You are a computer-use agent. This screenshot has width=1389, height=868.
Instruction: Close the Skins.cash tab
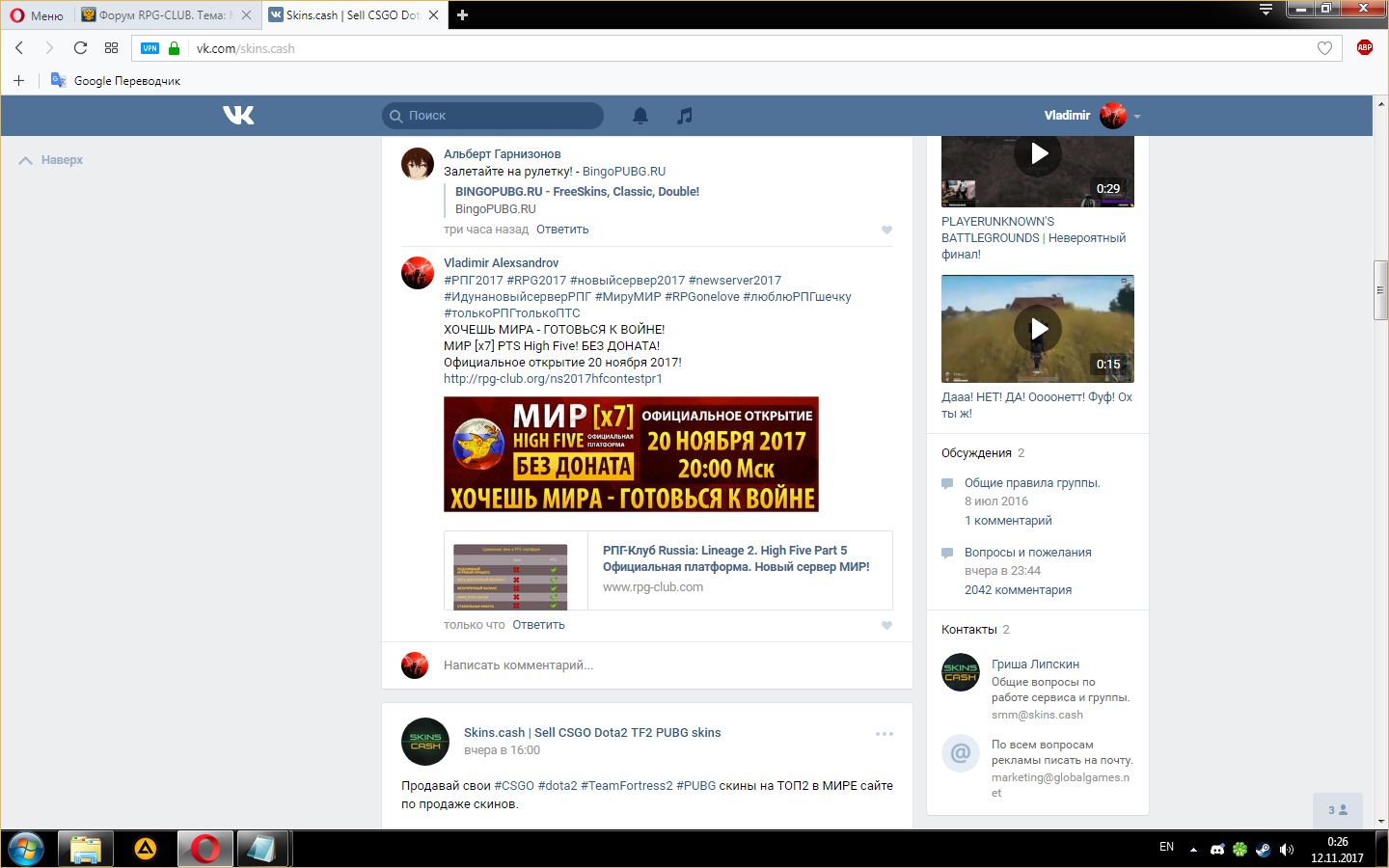pyautogui.click(x=433, y=15)
